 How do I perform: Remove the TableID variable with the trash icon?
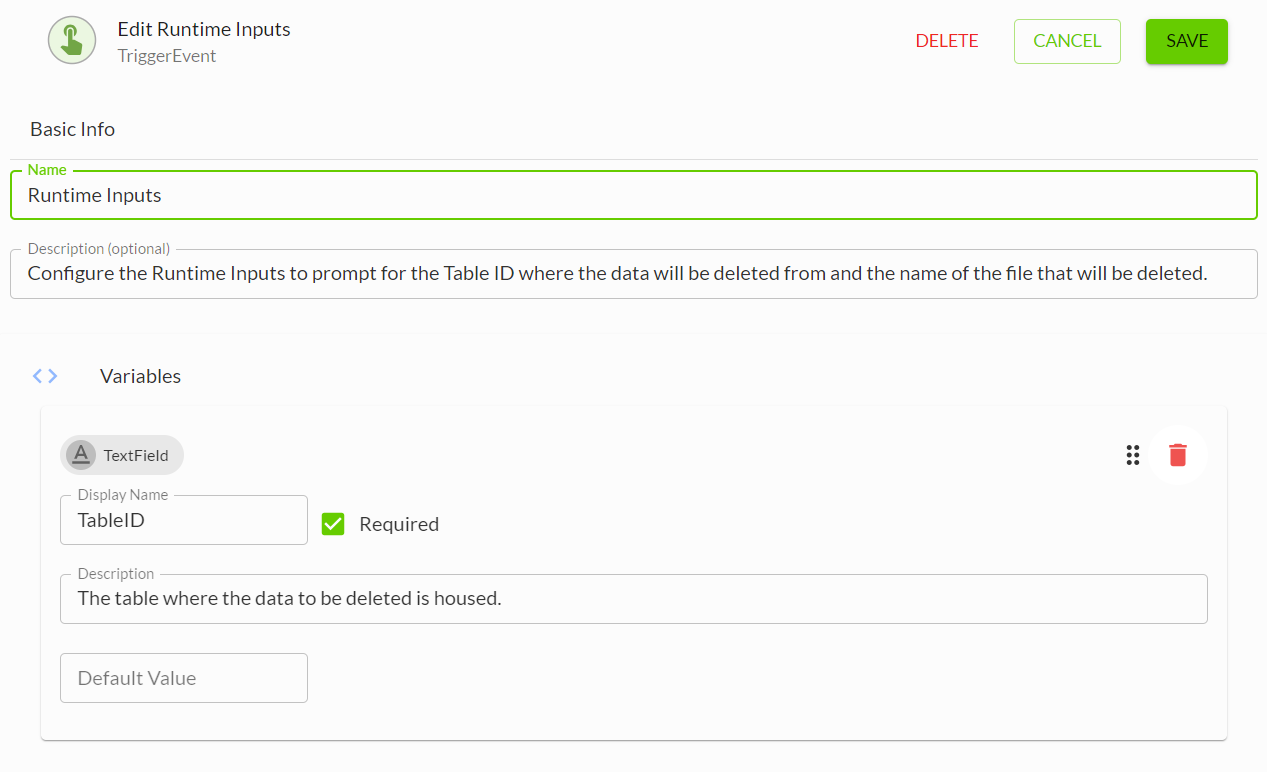pyautogui.click(x=1178, y=455)
